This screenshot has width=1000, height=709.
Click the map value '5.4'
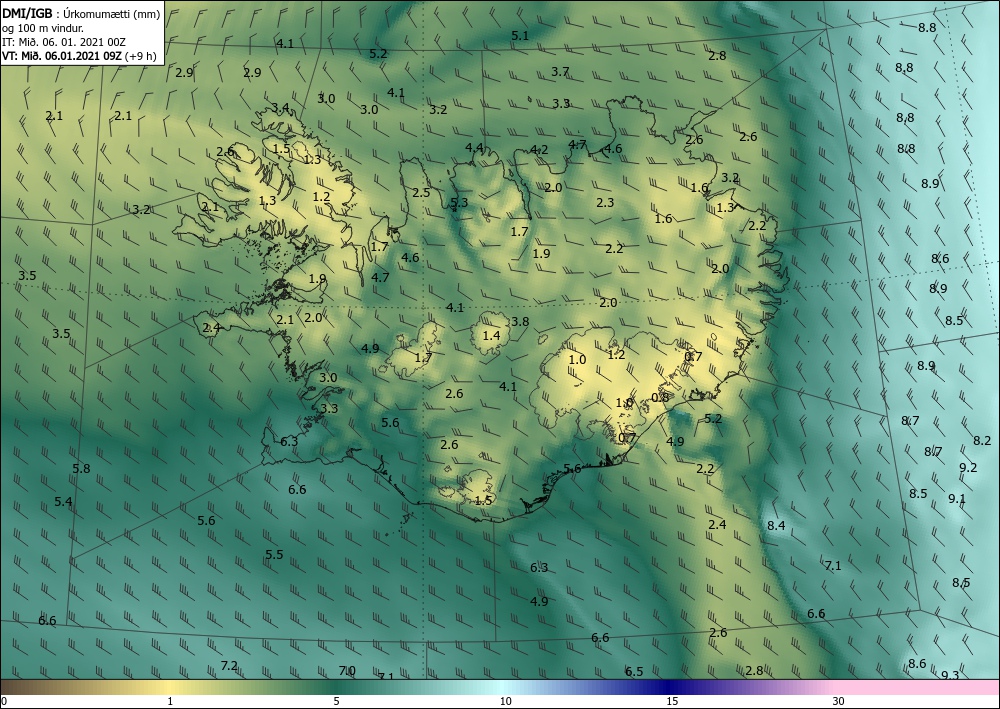[63, 502]
